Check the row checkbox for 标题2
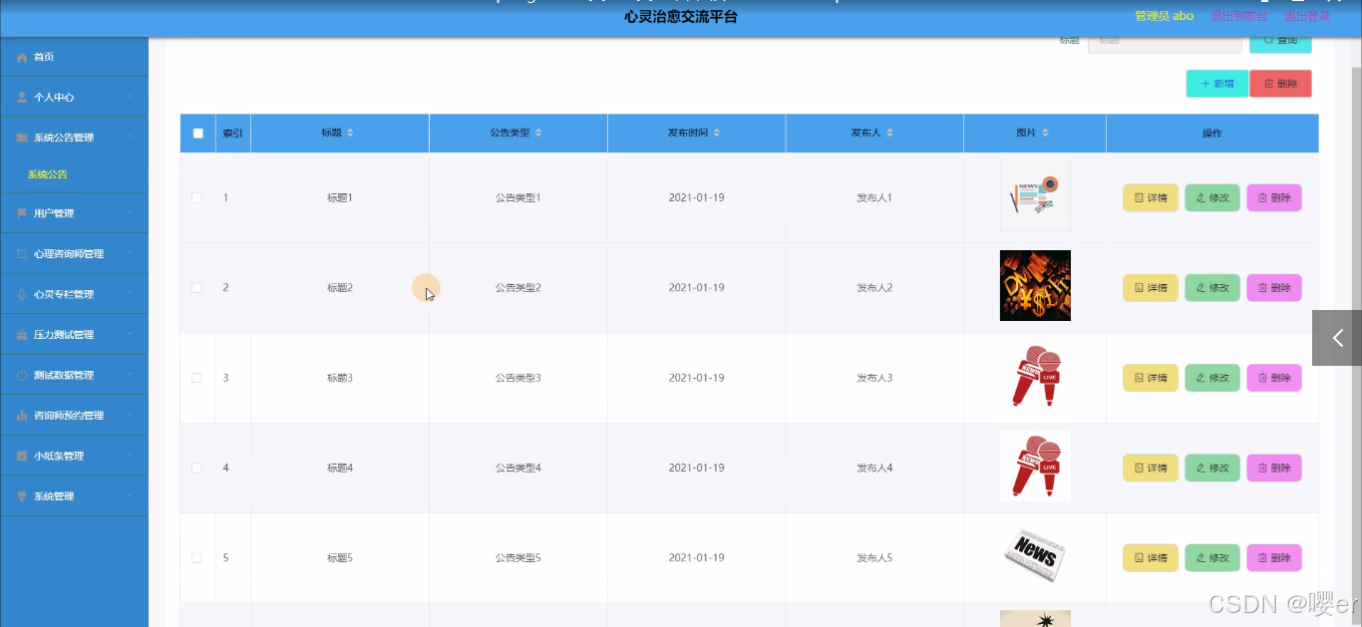The height and width of the screenshot is (627, 1362). [x=197, y=287]
